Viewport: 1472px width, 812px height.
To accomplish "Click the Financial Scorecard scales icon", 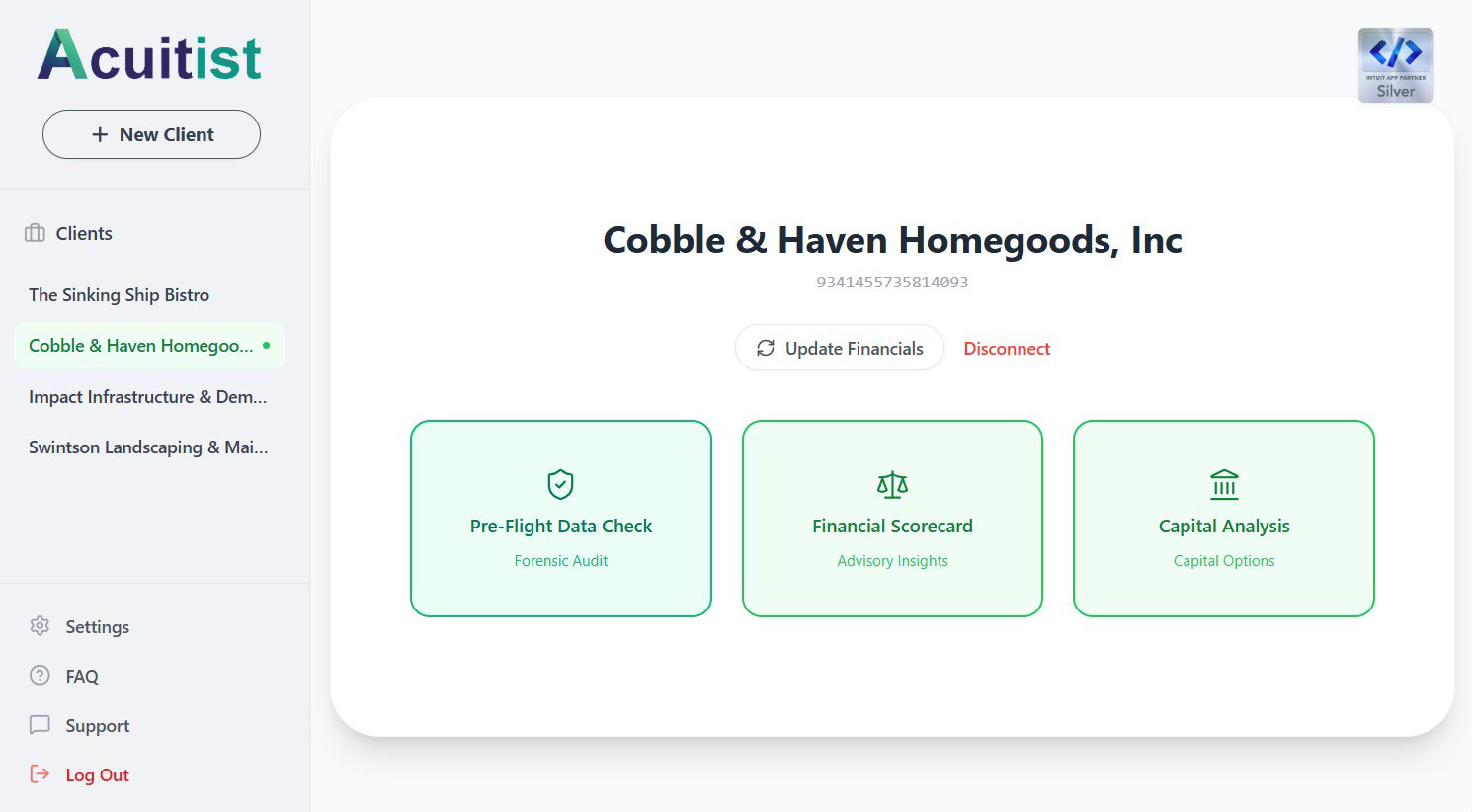I will pos(892,484).
